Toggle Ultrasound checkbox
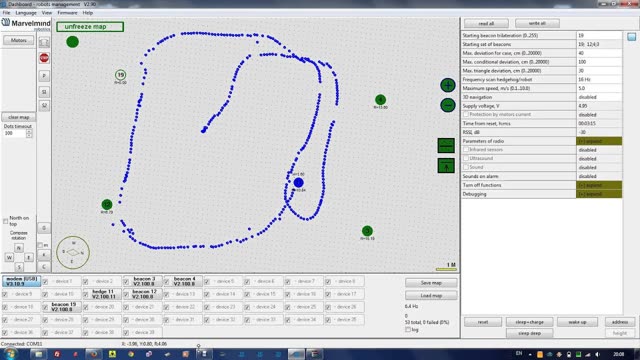This screenshot has width=640, height=360. pos(466,158)
